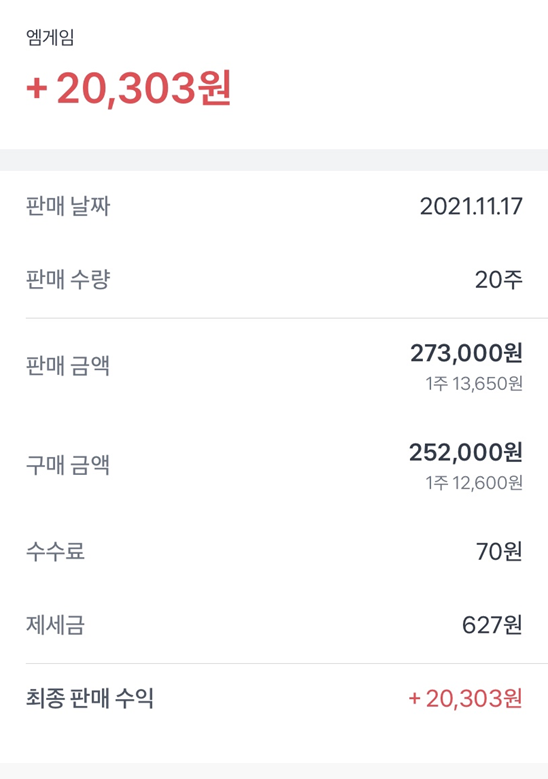Tap the 판매 금액 label
The image size is (548, 779).
pyautogui.click(x=68, y=366)
